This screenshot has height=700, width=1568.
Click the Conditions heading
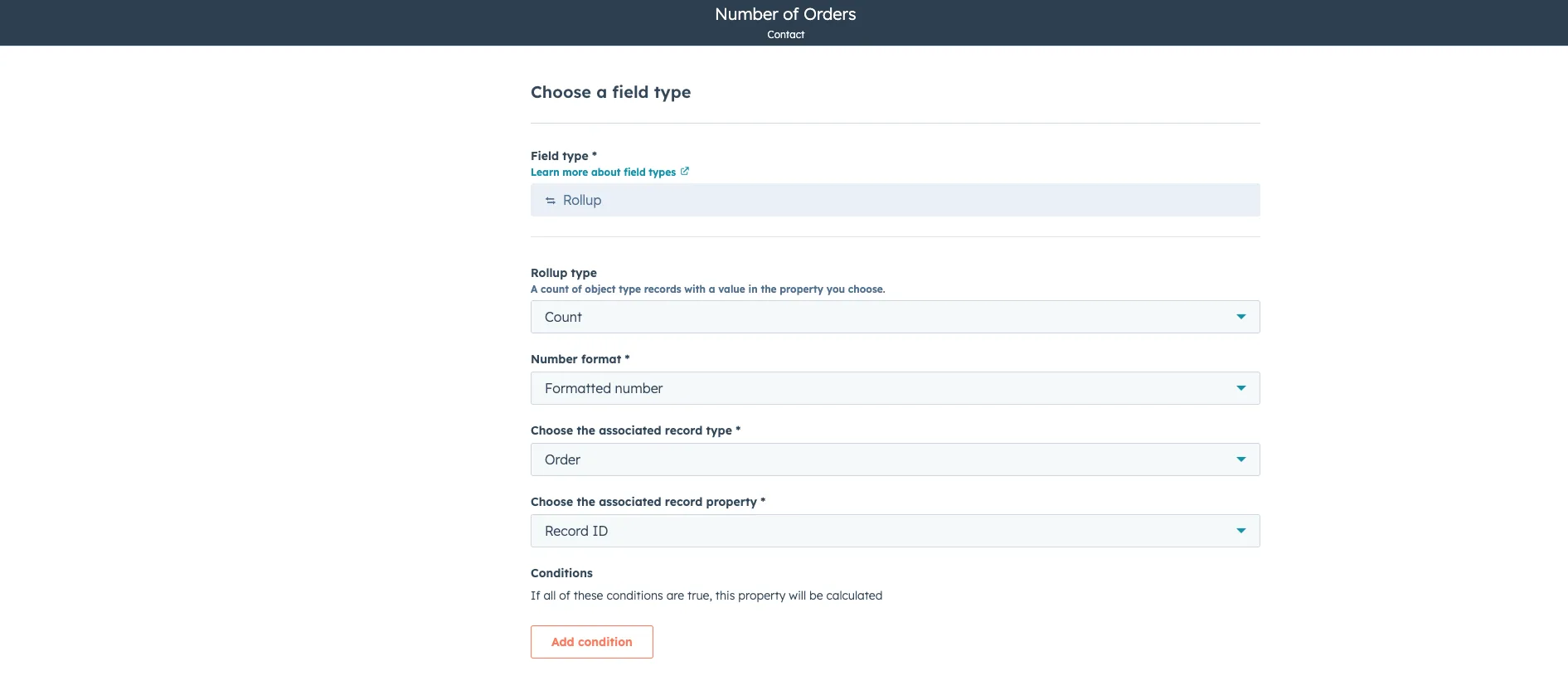561,573
